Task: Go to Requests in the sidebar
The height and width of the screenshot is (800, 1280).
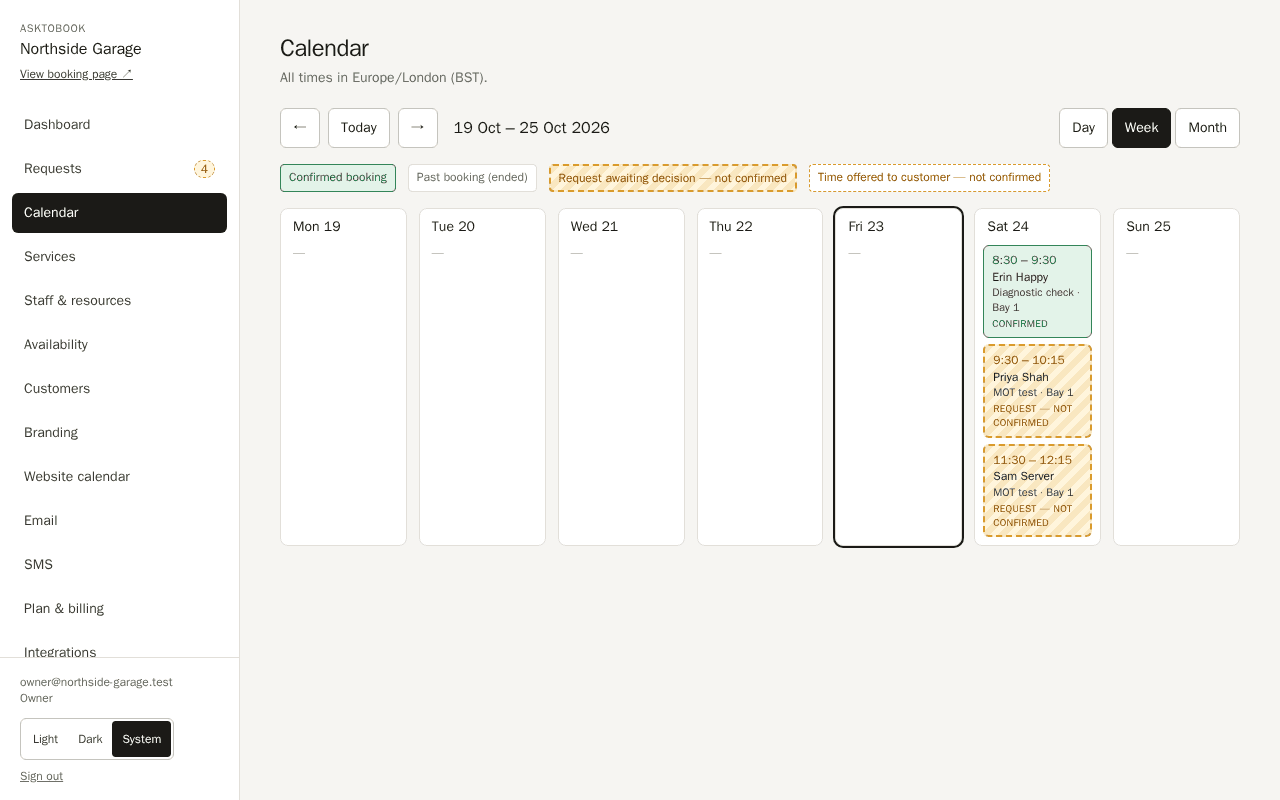Action: pyautogui.click(x=119, y=169)
